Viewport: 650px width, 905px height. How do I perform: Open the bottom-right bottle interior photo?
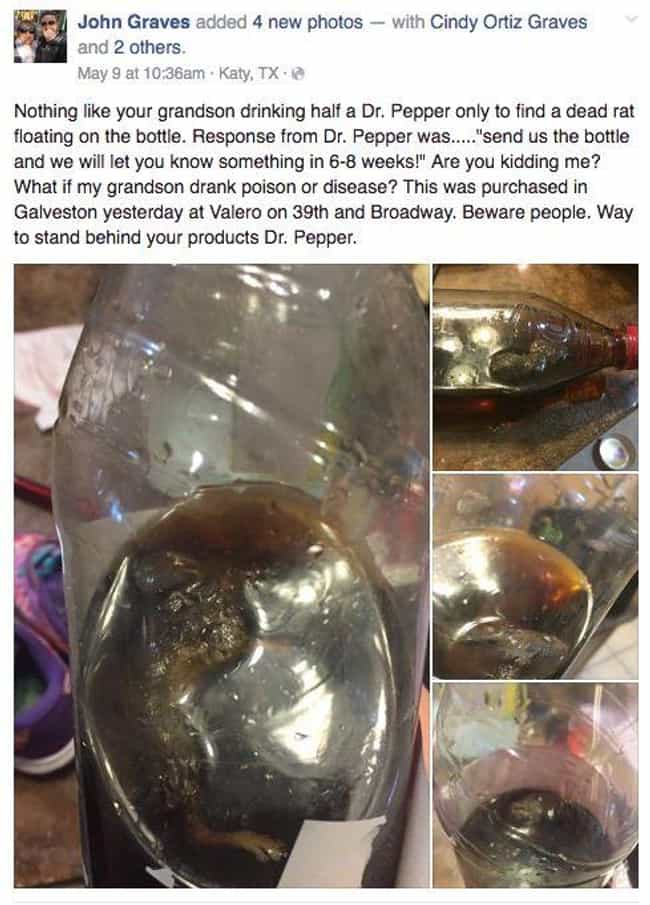coord(536,785)
